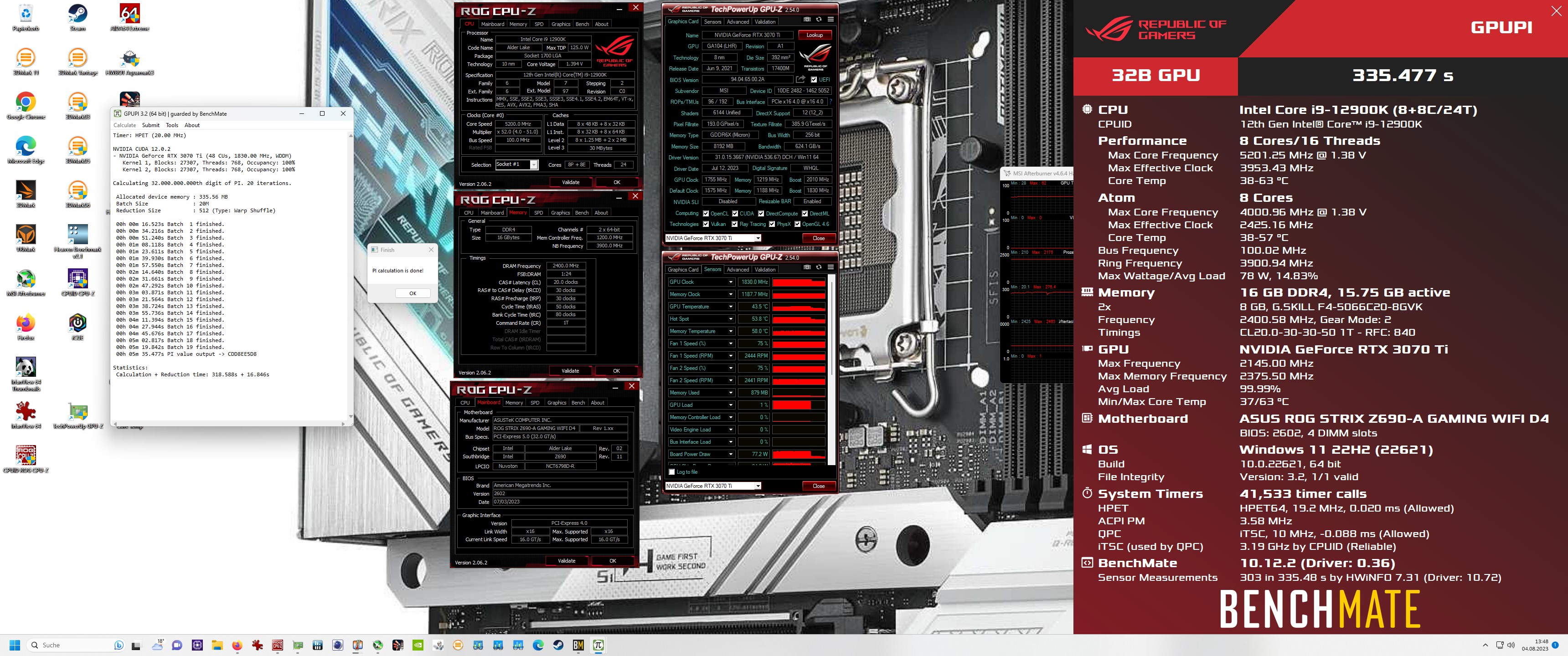Screen dimensions: 1568x656
Task: Toggle the OpenCL checkbox
Action: (x=706, y=214)
